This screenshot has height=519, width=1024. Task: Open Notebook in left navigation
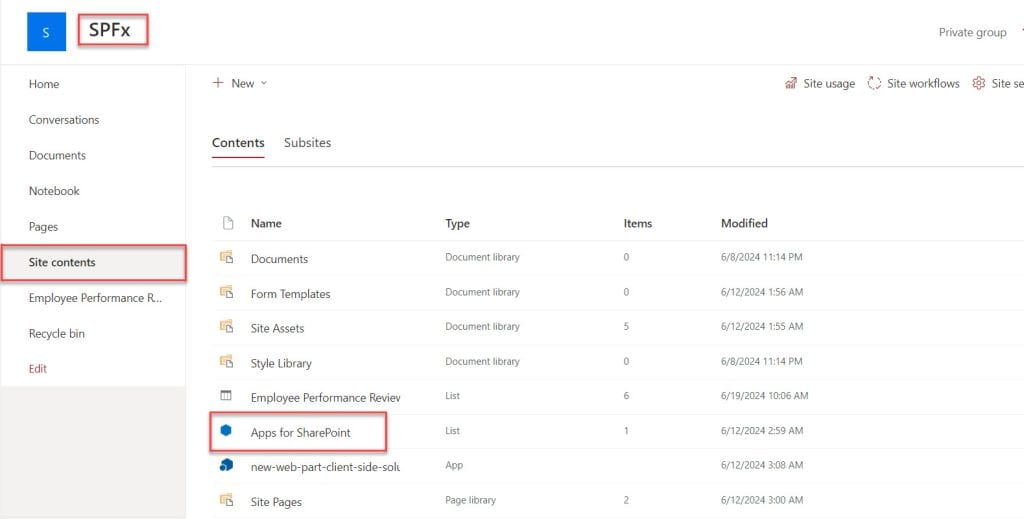tap(54, 191)
